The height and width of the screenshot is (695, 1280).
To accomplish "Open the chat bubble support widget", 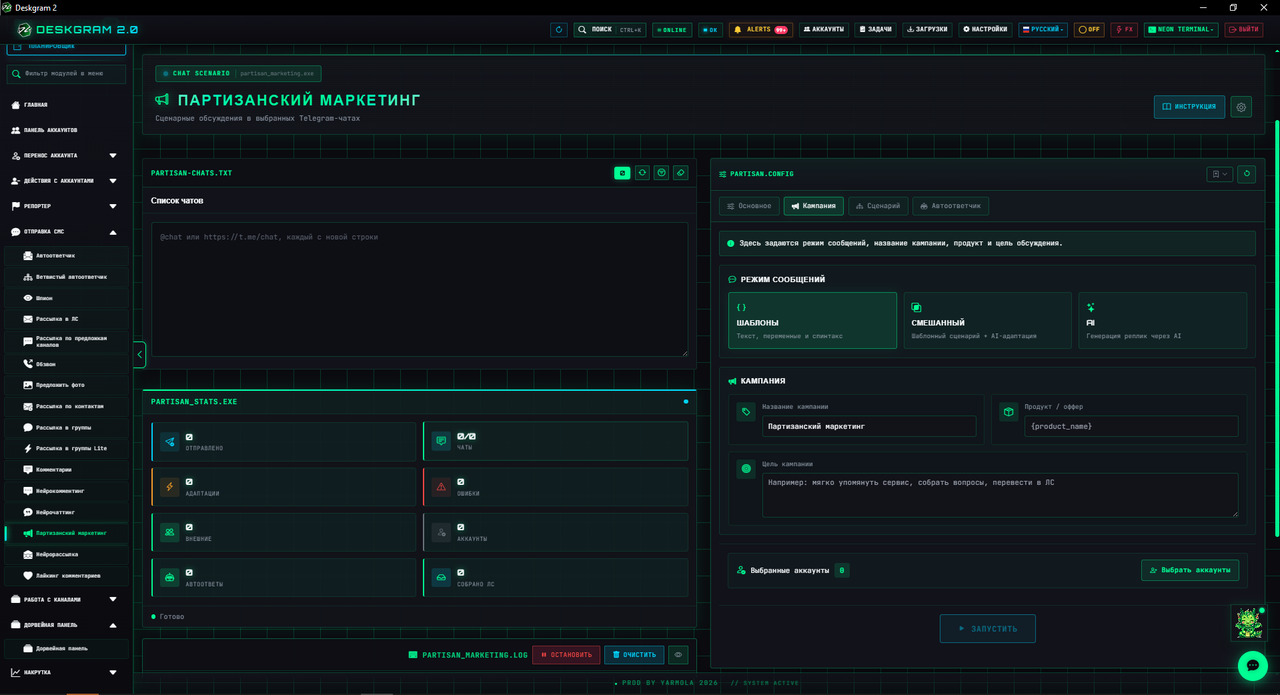I will [1252, 666].
